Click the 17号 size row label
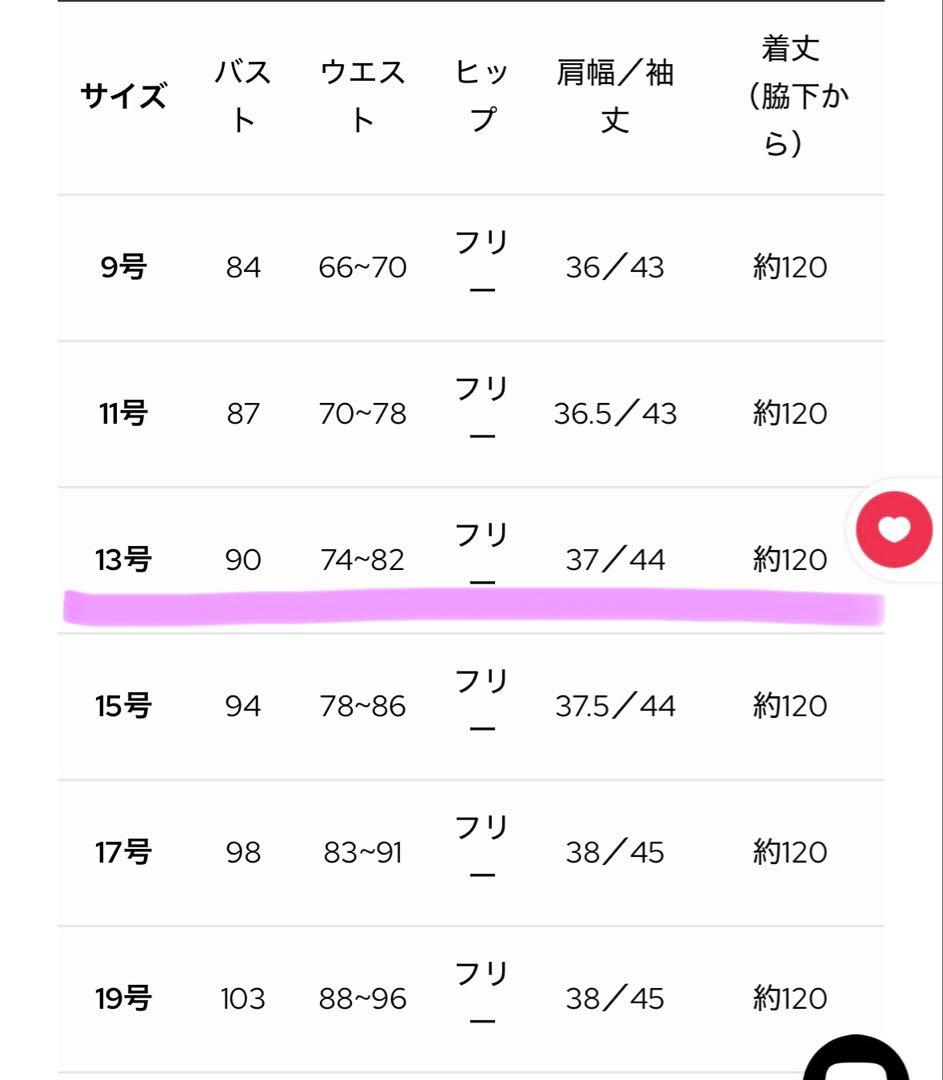Viewport: 943px width, 1080px height. pos(123,852)
